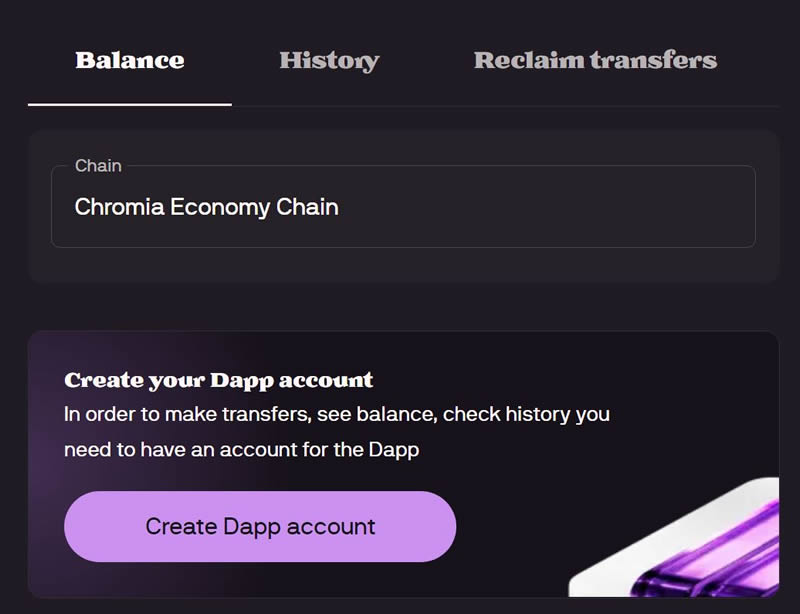The width and height of the screenshot is (800, 614).
Task: Click the word "Reclaim" in the tab bar
Action: tap(527, 60)
